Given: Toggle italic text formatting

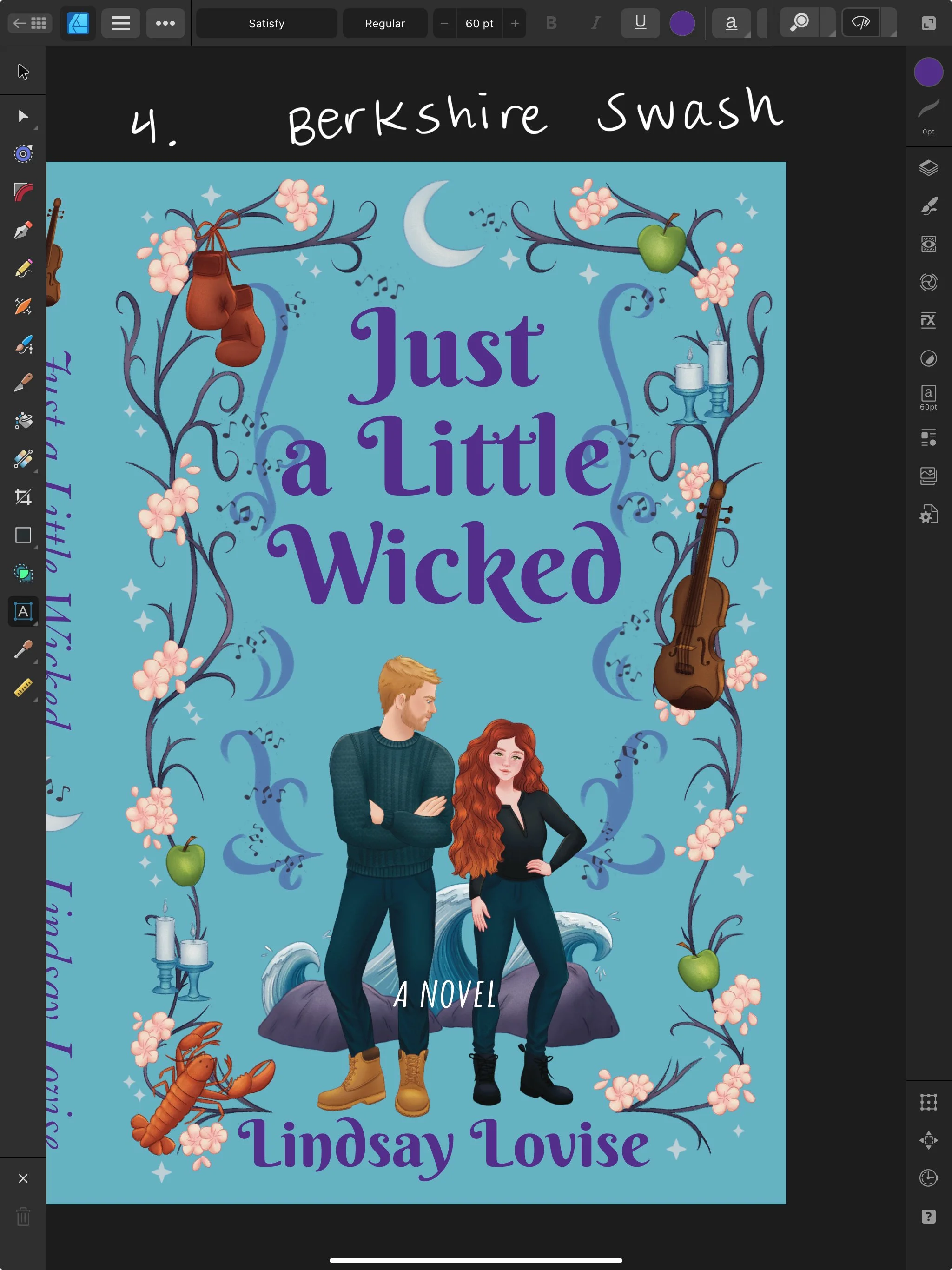Looking at the screenshot, I should click(x=595, y=24).
